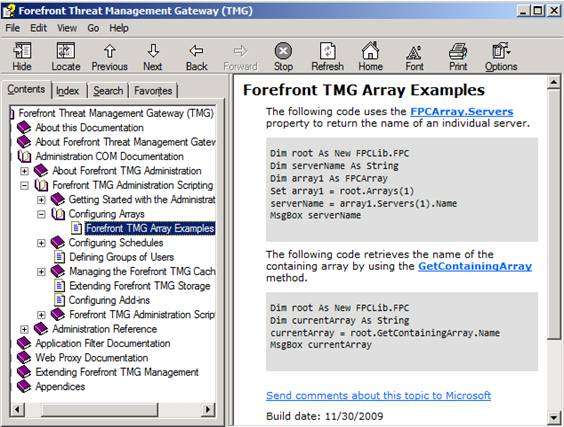
Task: Open the FPCArray.Servers link
Action: pos(461,112)
